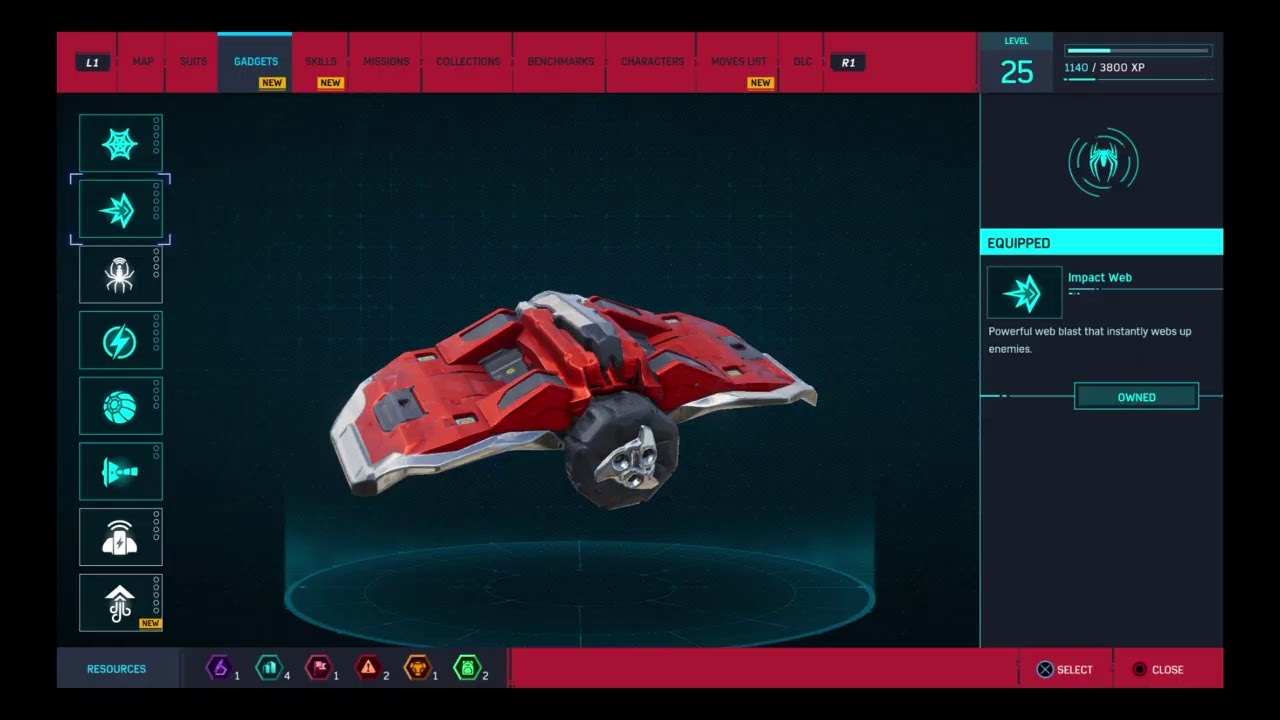Click the Impact Web icon under Equipped
The image size is (1280, 720).
(x=1024, y=292)
